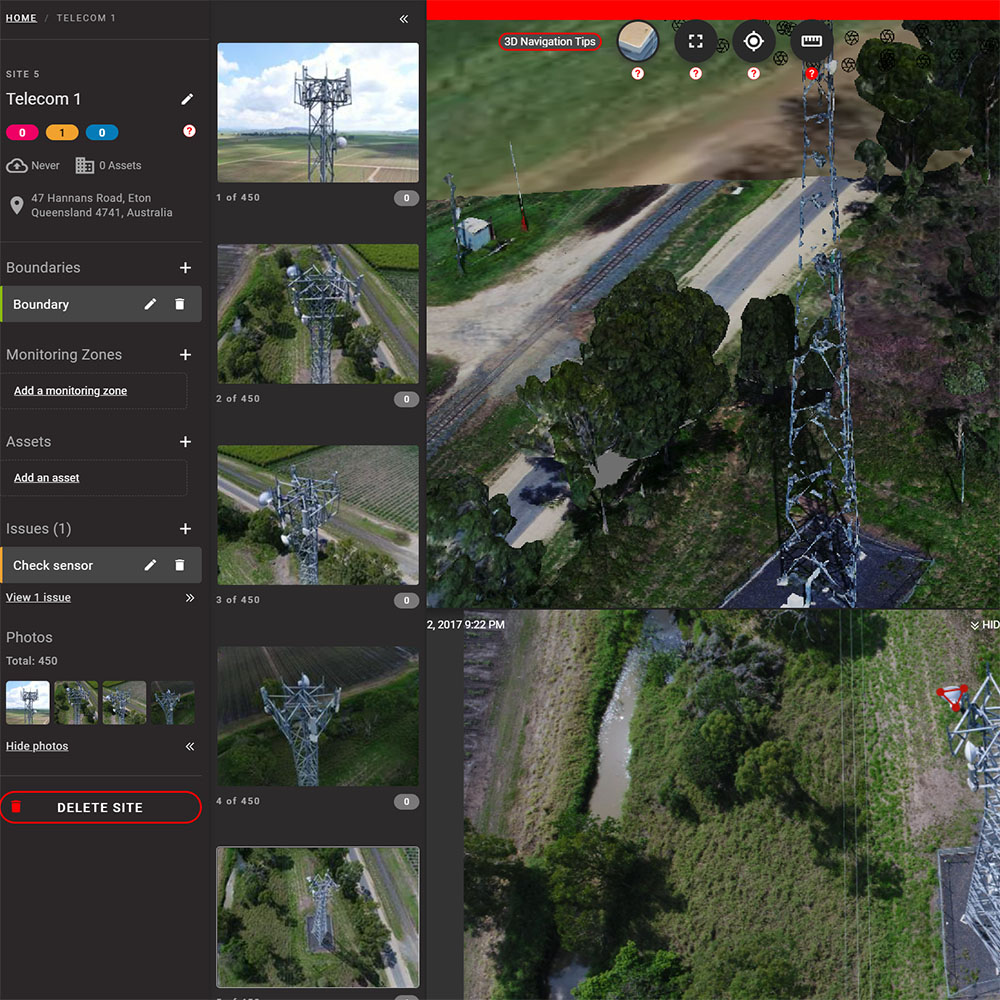Image resolution: width=1000 pixels, height=1000 pixels.
Task: Edit the Boundary entry
Action: click(150, 304)
